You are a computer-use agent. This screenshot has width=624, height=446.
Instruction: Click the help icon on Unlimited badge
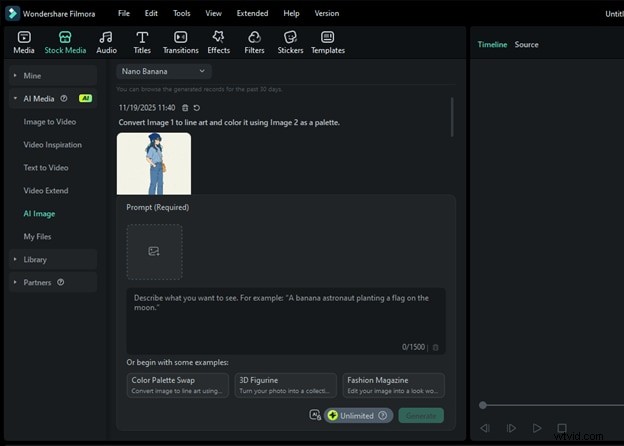click(382, 415)
